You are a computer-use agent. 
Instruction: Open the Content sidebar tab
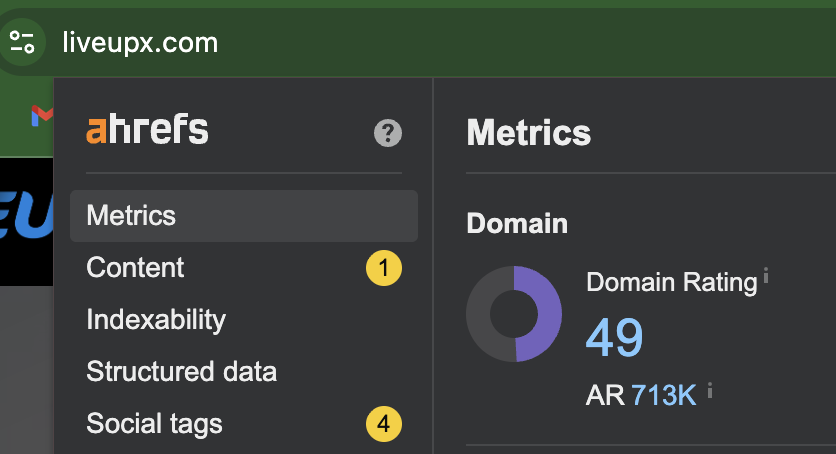[x=244, y=267]
